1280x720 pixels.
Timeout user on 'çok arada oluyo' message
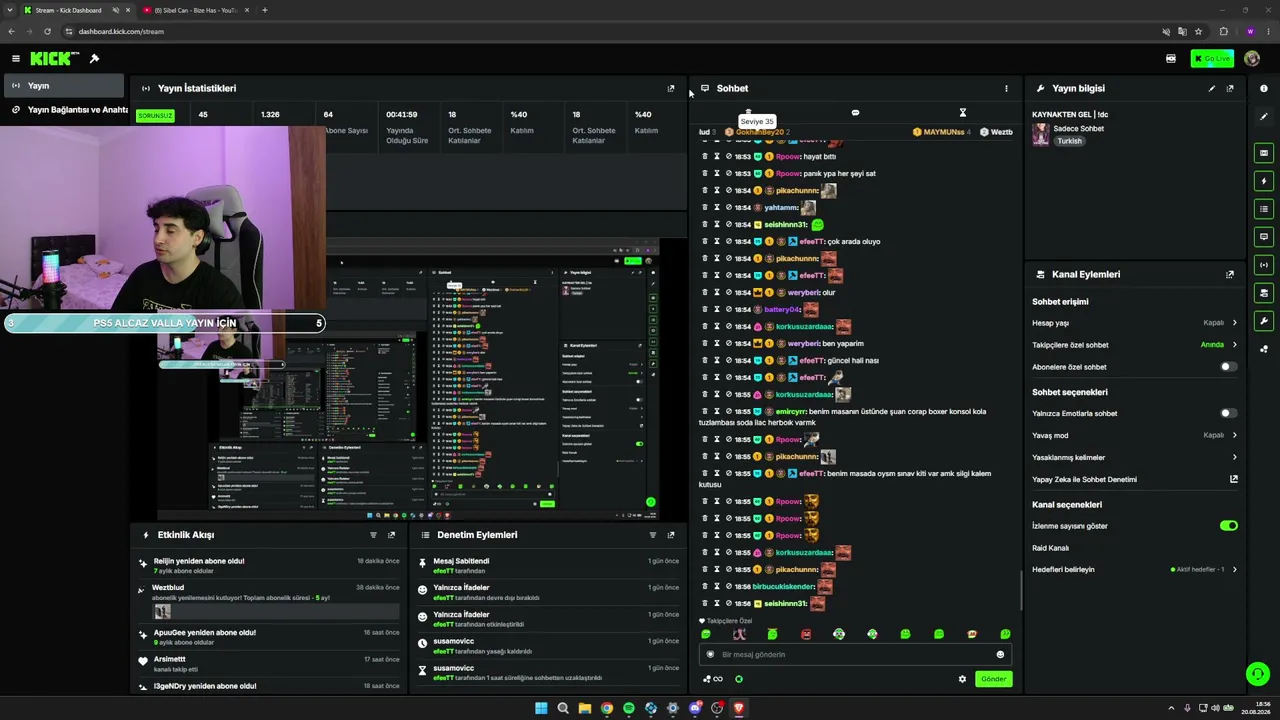(717, 242)
